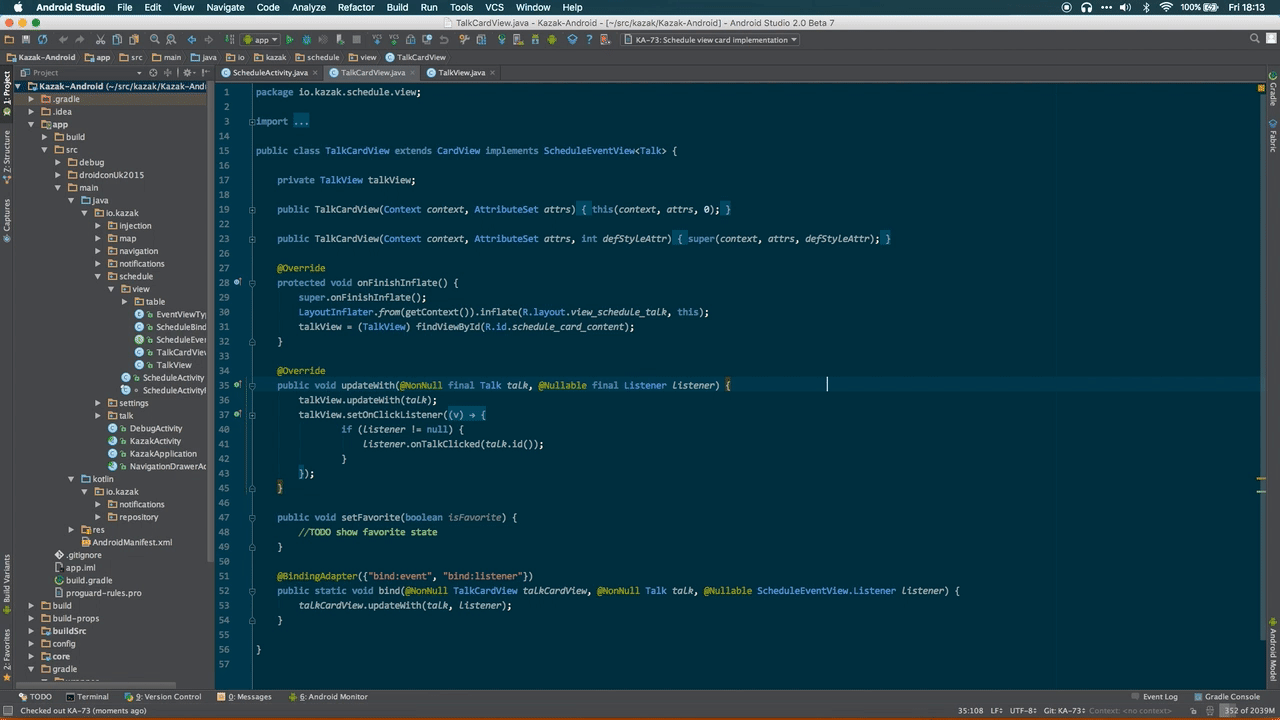Click the navigate Back arrow icon

click(x=191, y=40)
